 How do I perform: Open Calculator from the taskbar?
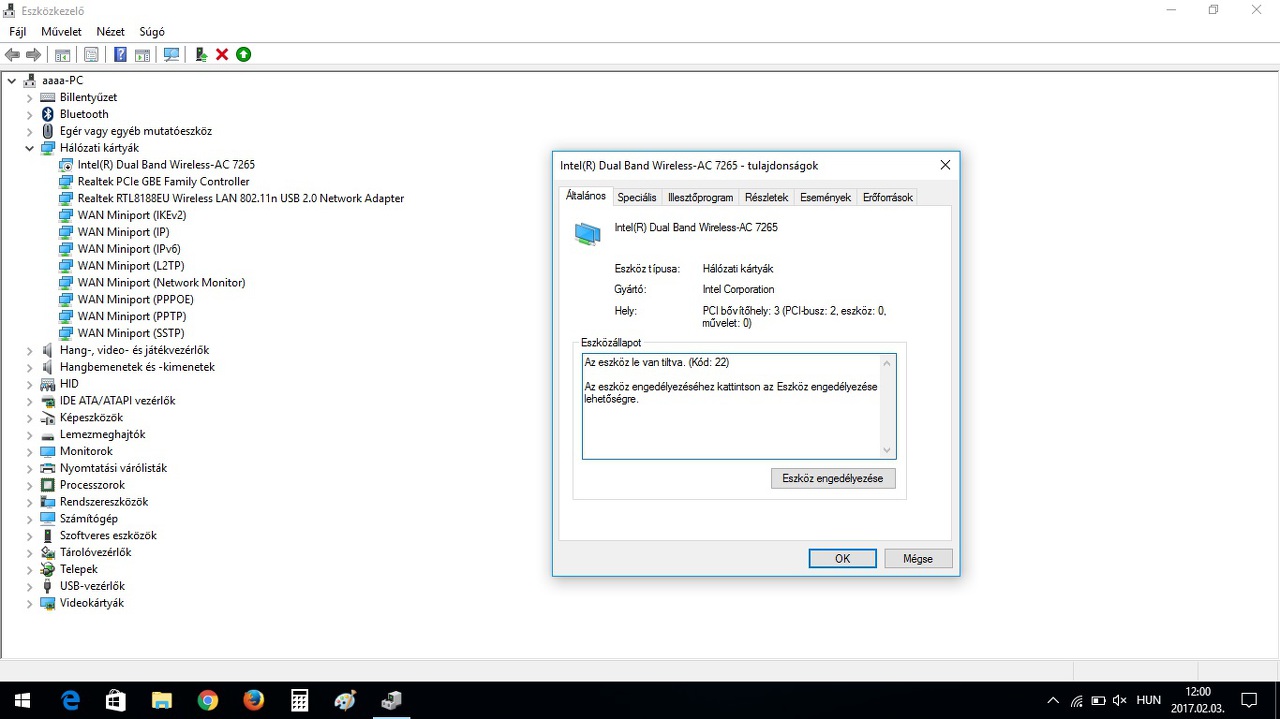pyautogui.click(x=299, y=700)
